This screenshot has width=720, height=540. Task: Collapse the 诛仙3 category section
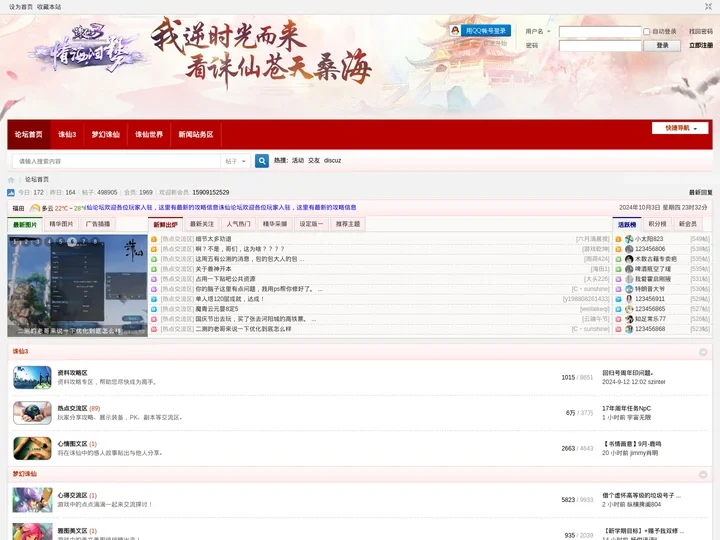(703, 352)
